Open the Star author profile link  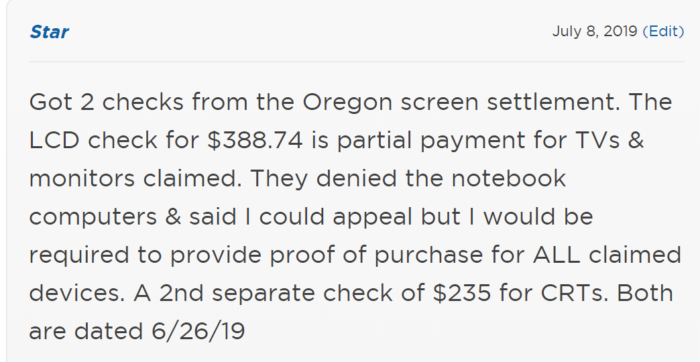point(49,32)
